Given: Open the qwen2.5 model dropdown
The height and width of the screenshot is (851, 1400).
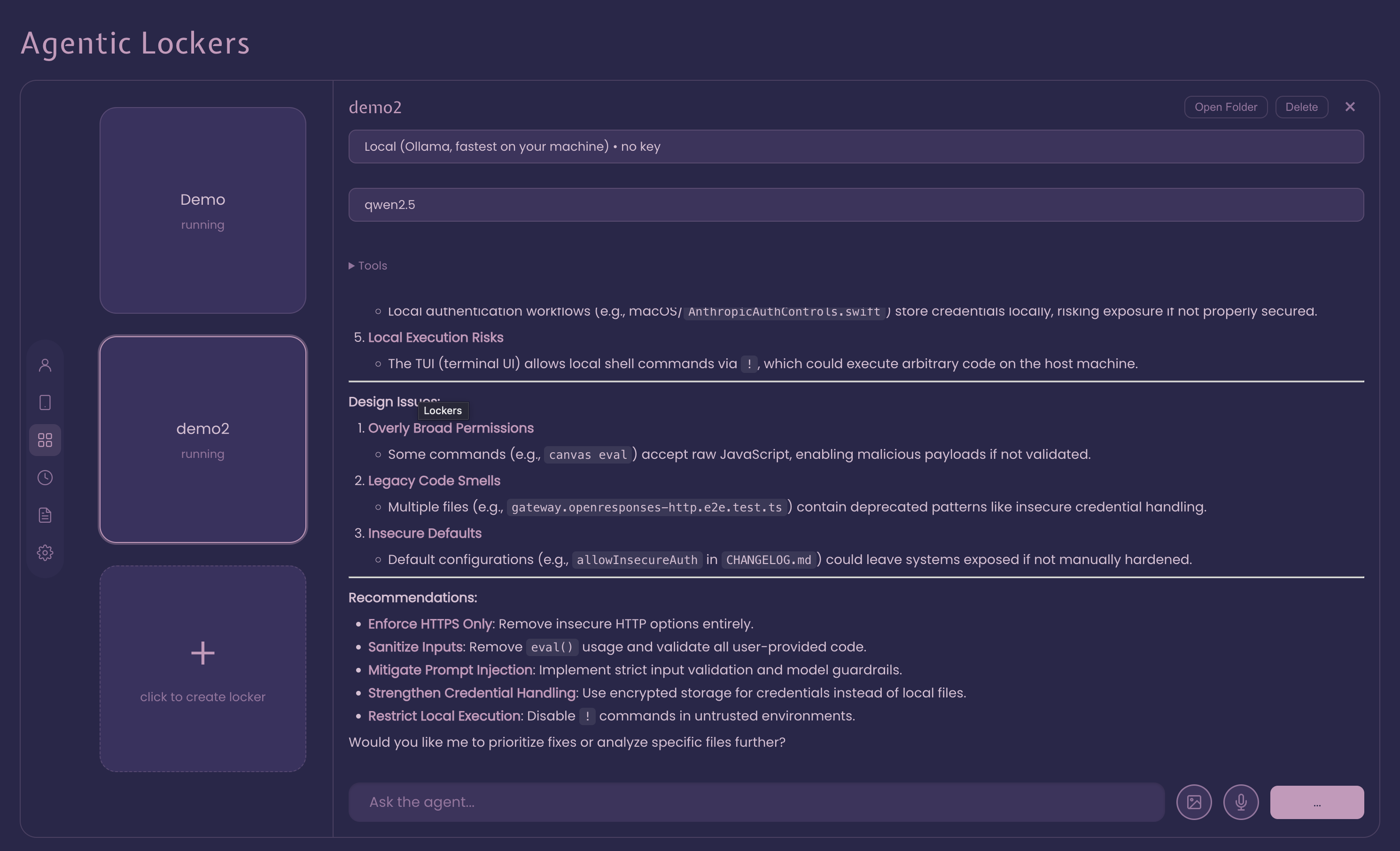Looking at the screenshot, I should click(x=856, y=204).
